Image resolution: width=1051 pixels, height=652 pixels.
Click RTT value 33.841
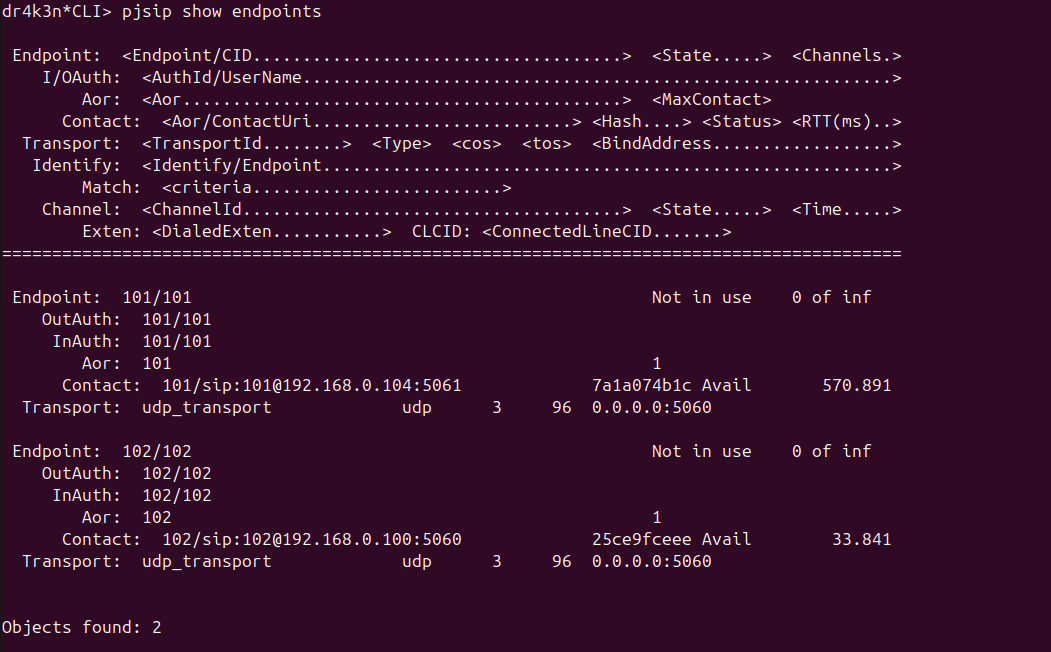pos(861,540)
